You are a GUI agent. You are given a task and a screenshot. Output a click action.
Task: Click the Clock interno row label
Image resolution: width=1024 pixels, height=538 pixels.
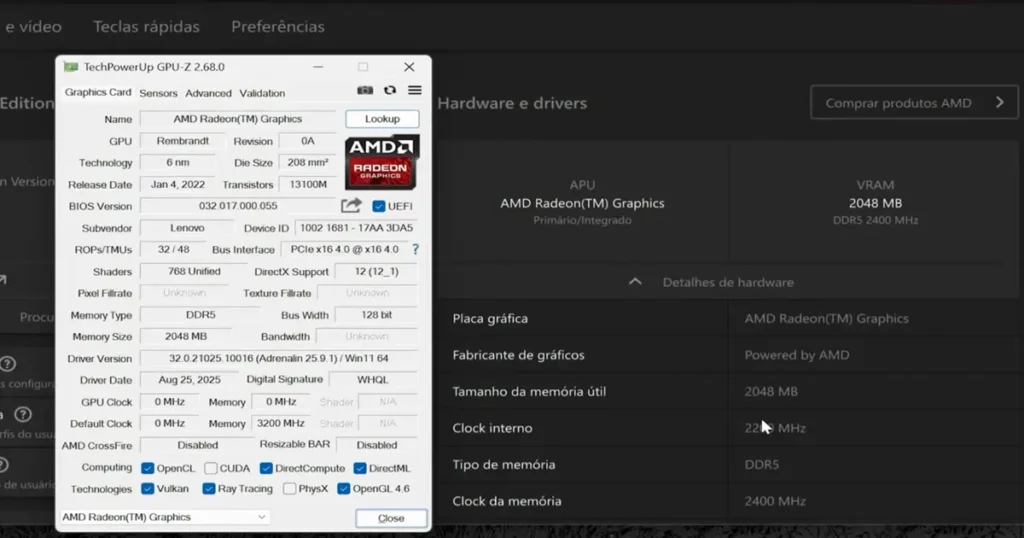click(x=492, y=428)
